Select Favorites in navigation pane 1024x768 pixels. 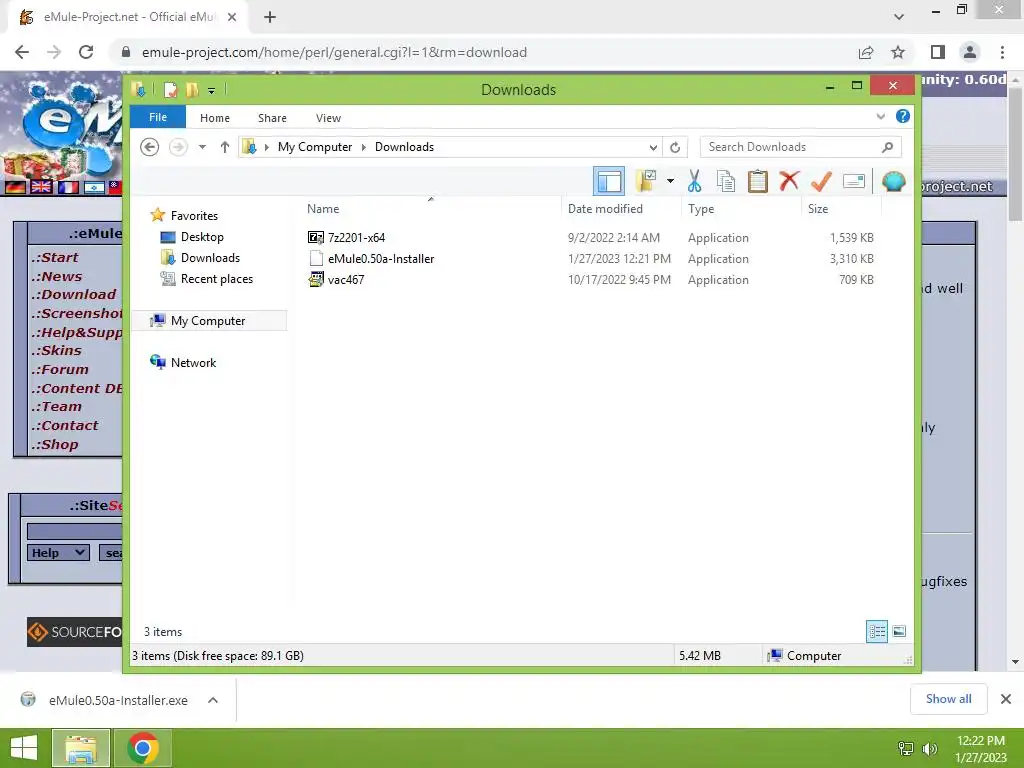click(x=194, y=216)
